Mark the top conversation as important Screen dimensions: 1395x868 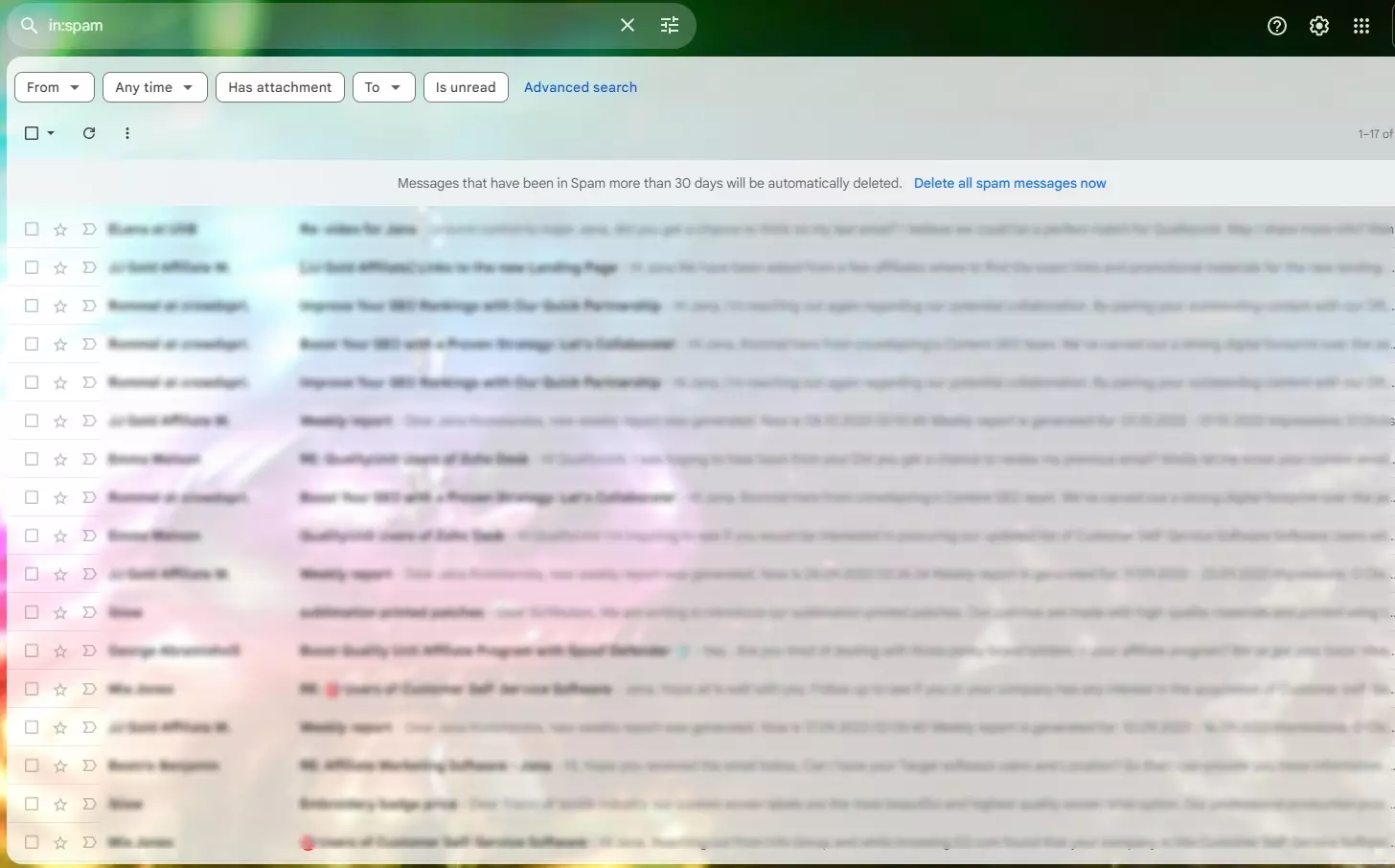pos(88,229)
